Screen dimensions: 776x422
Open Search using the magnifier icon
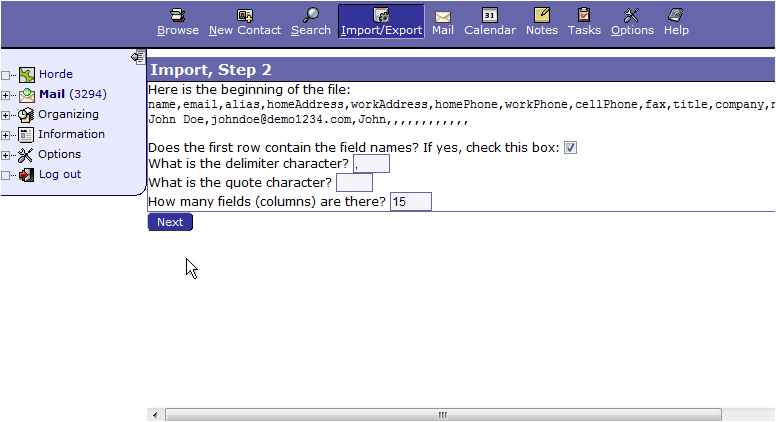click(x=311, y=15)
